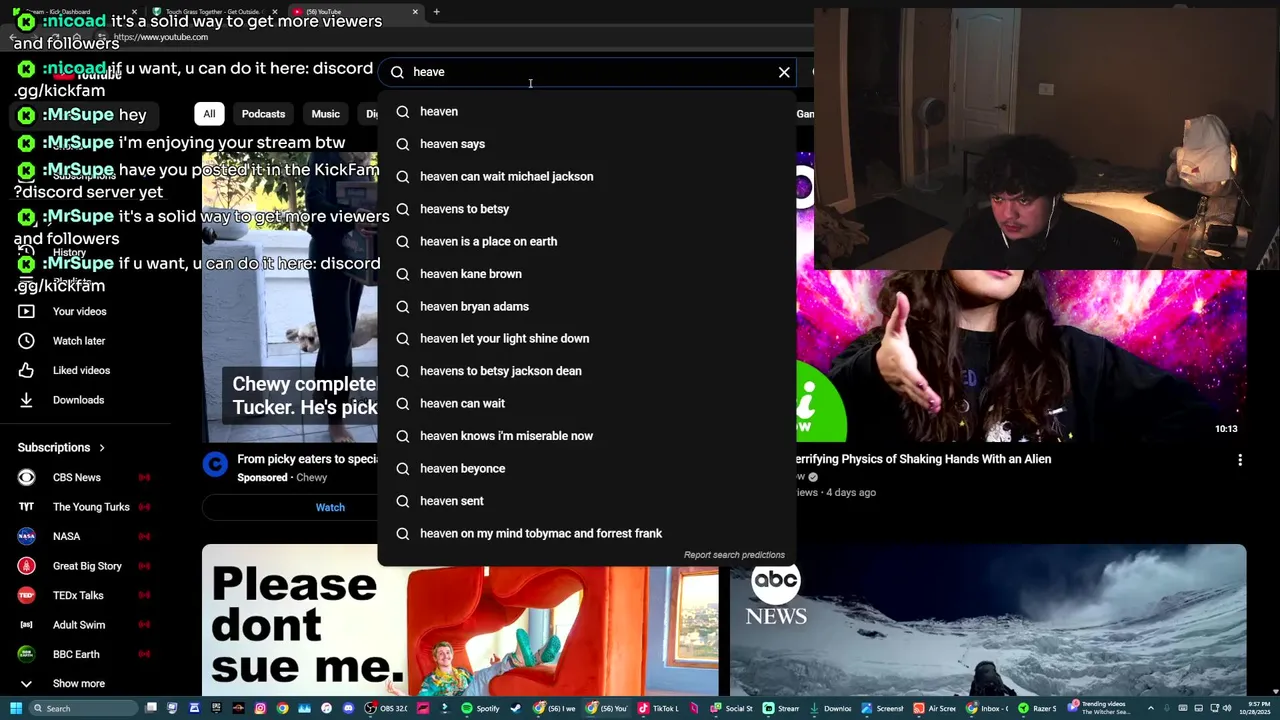This screenshot has height=720, width=1280.
Task: Expand the Subscriptions chevron
Action: pos(101,448)
